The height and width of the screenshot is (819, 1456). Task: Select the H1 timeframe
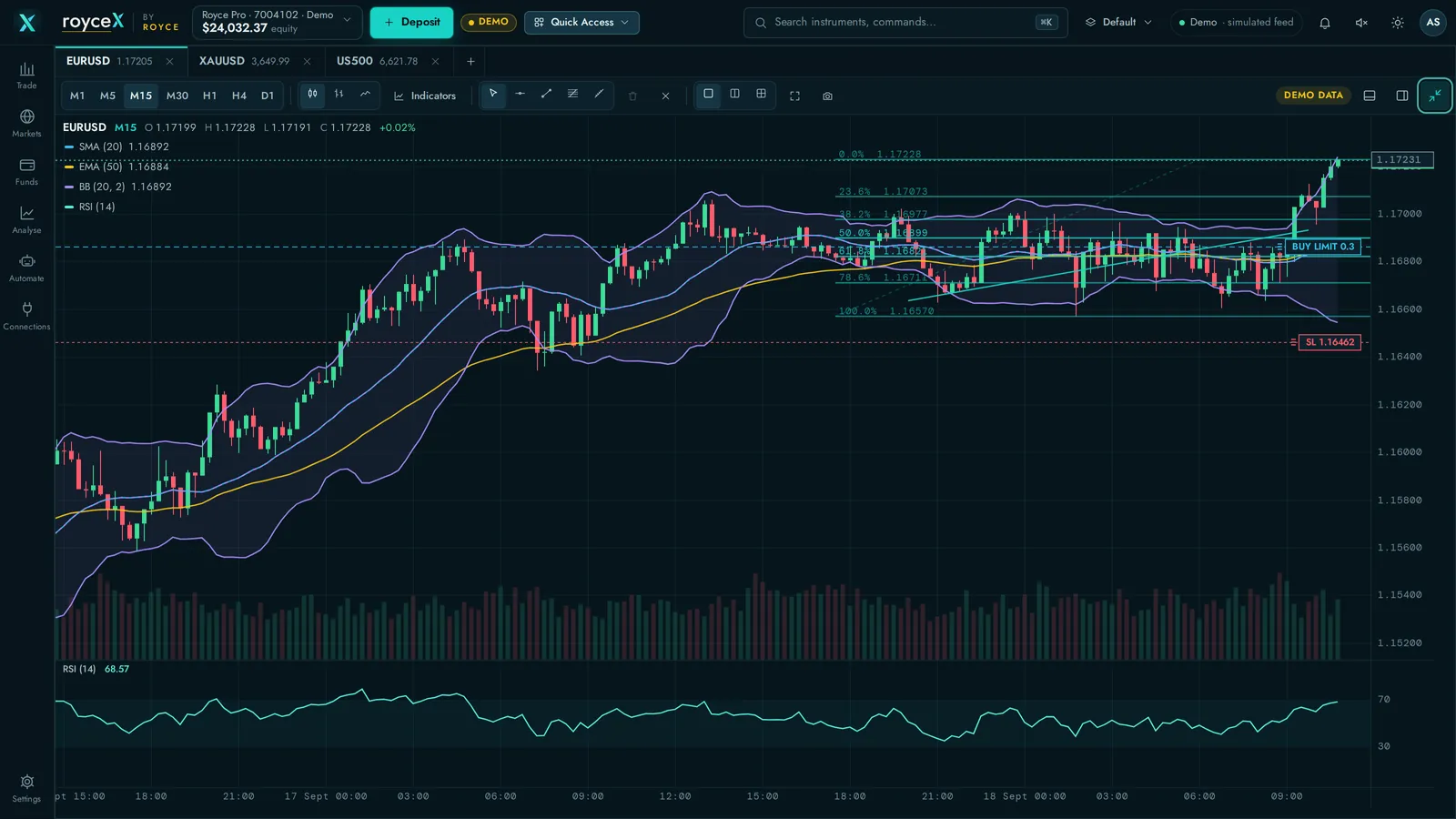coord(209,96)
